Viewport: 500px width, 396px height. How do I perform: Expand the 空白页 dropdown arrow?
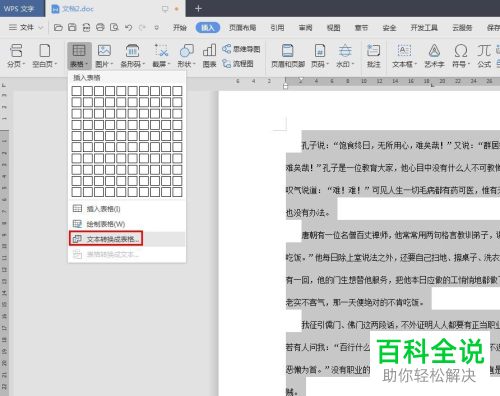(56, 64)
